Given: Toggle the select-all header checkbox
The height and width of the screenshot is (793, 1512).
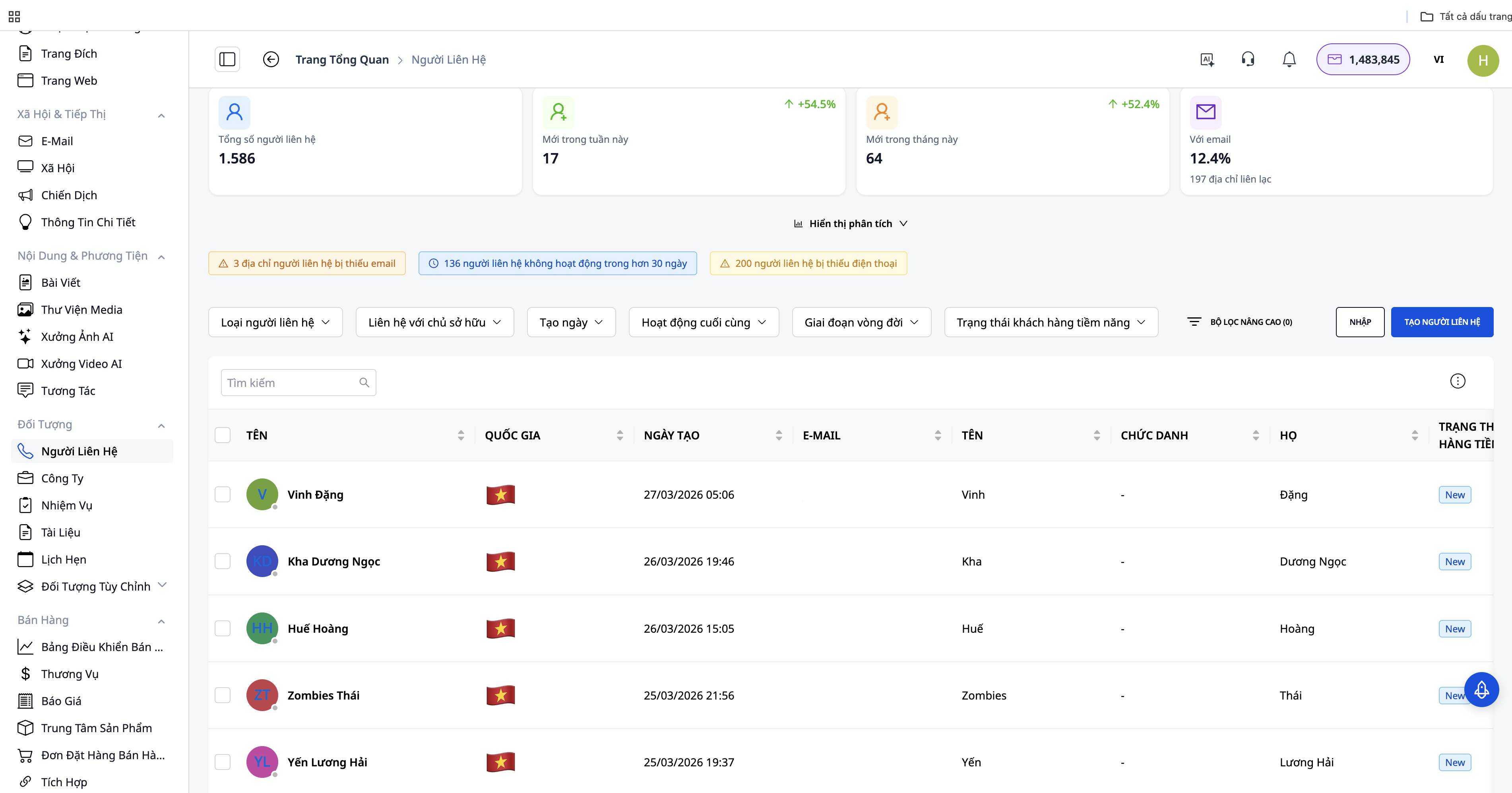Looking at the screenshot, I should coord(223,435).
